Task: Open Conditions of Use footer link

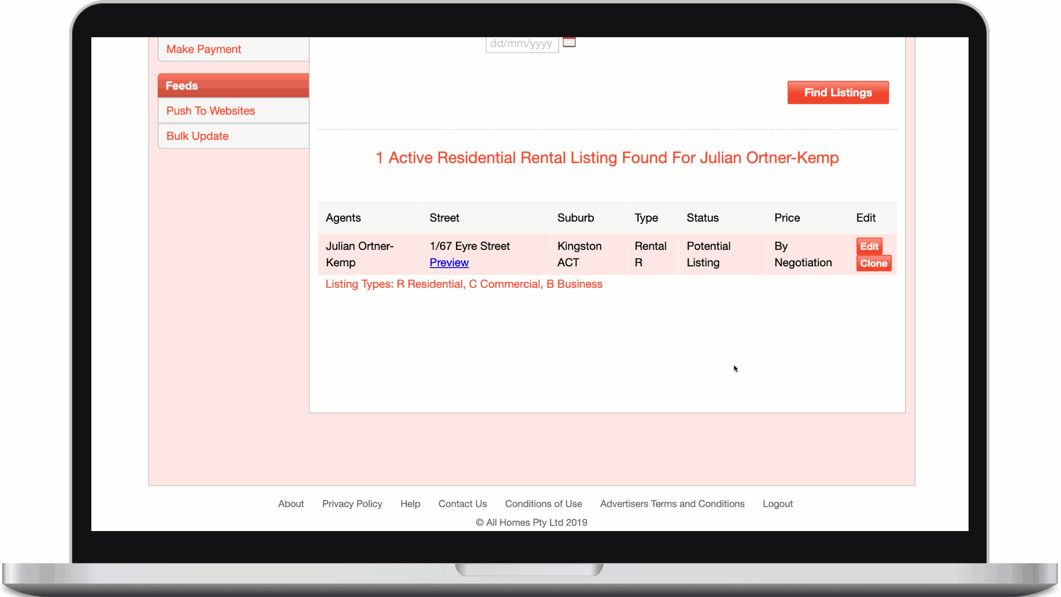Action: tap(543, 504)
